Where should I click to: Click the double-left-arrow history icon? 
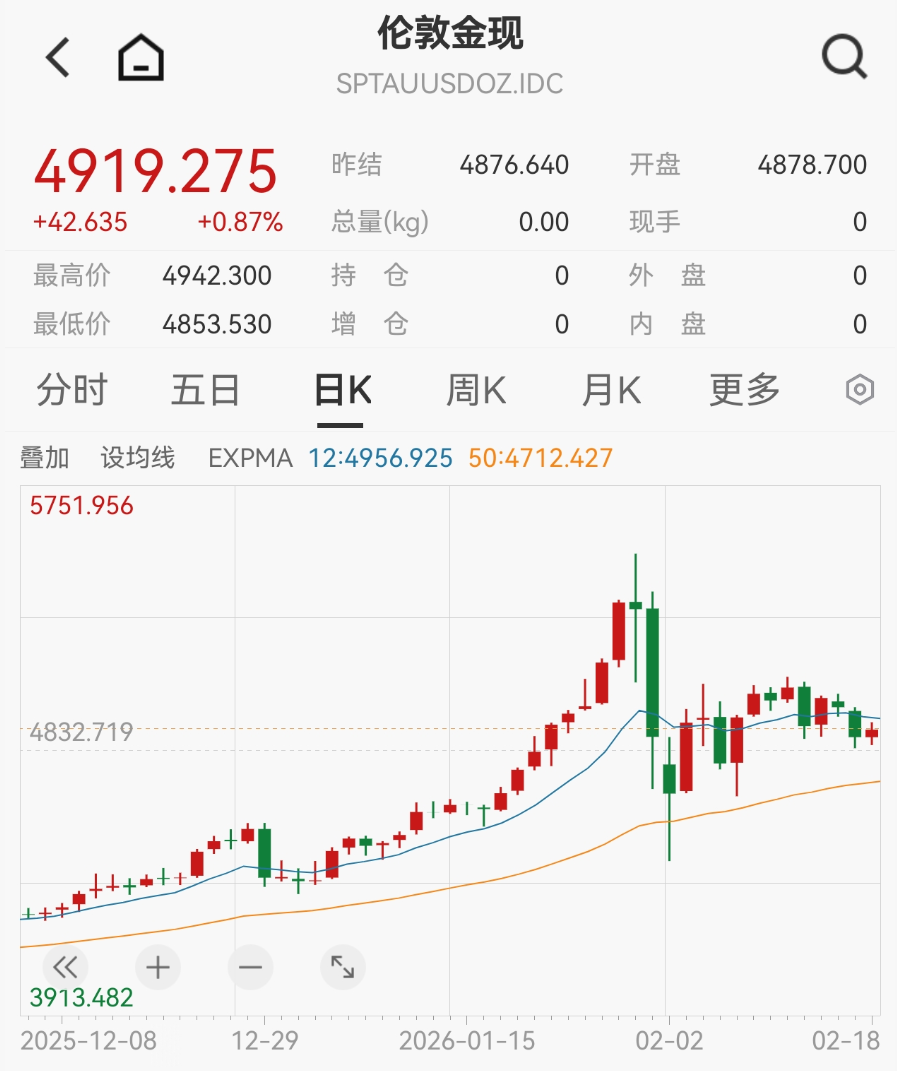point(64,968)
